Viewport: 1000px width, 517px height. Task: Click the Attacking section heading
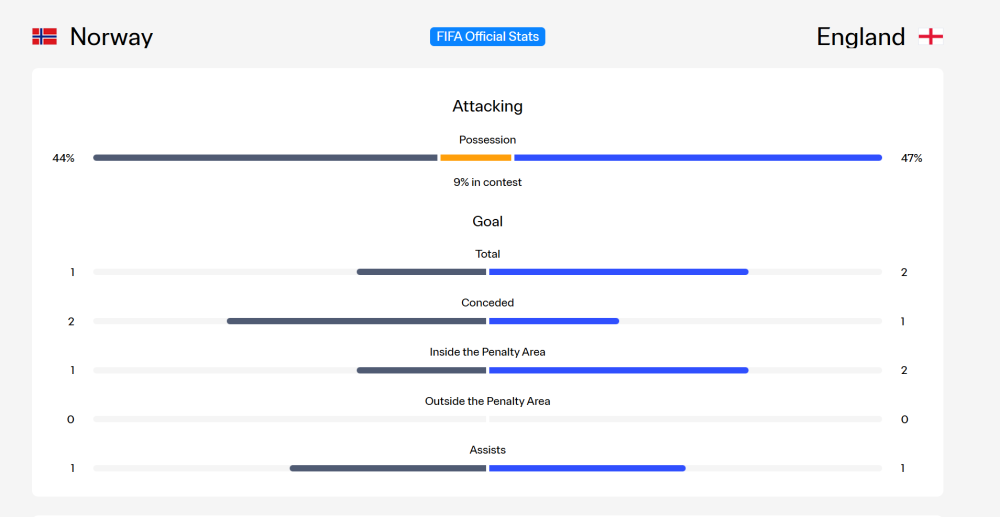tap(487, 106)
